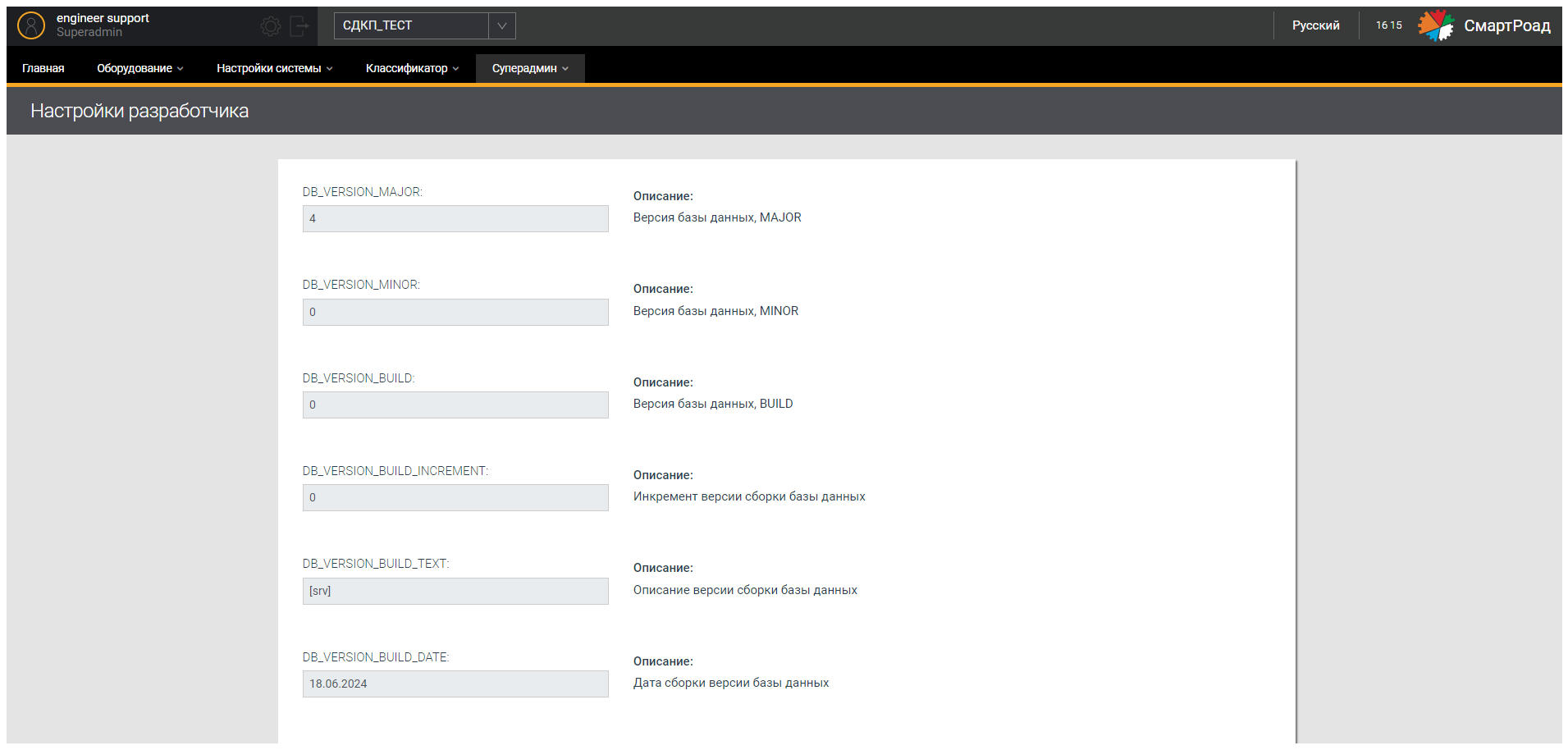This screenshot has height=750, width=1568.
Task: Click the logout icon
Action: 299,26
